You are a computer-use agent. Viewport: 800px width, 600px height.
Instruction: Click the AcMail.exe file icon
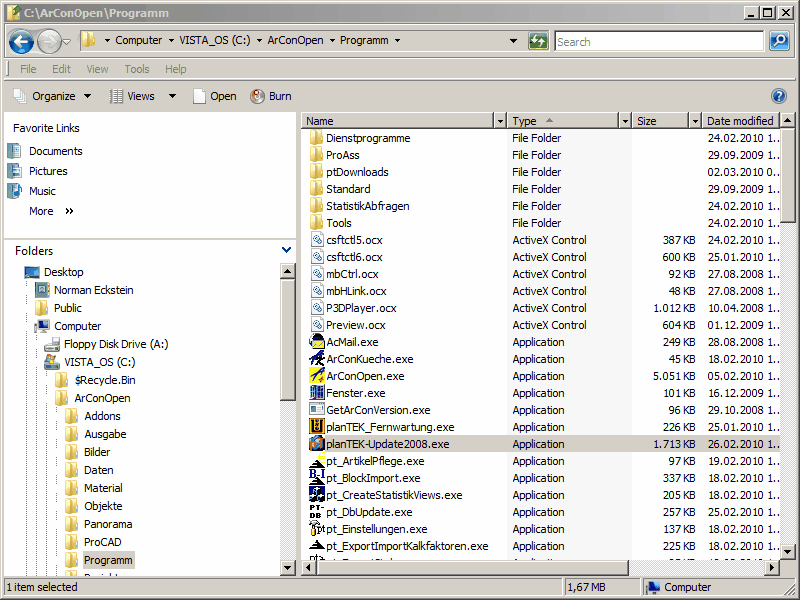coord(317,342)
